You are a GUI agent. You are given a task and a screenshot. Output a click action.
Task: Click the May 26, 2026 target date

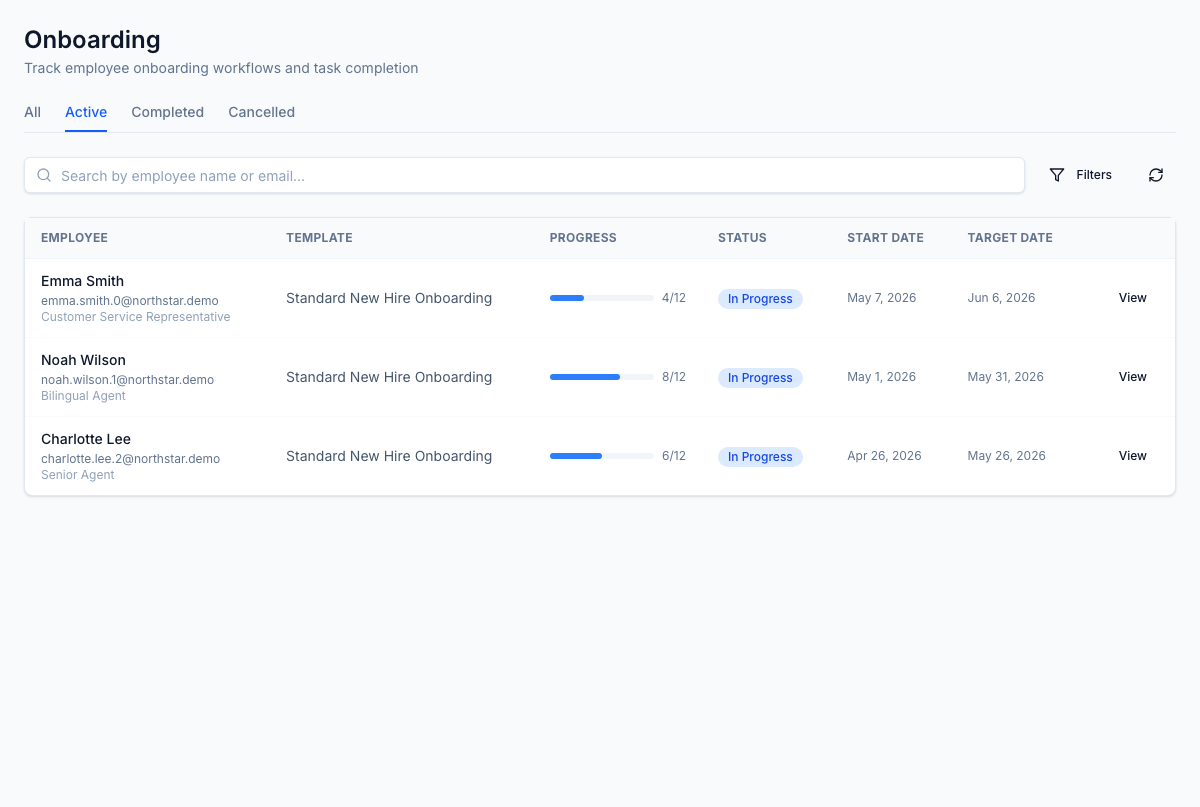tap(1006, 456)
